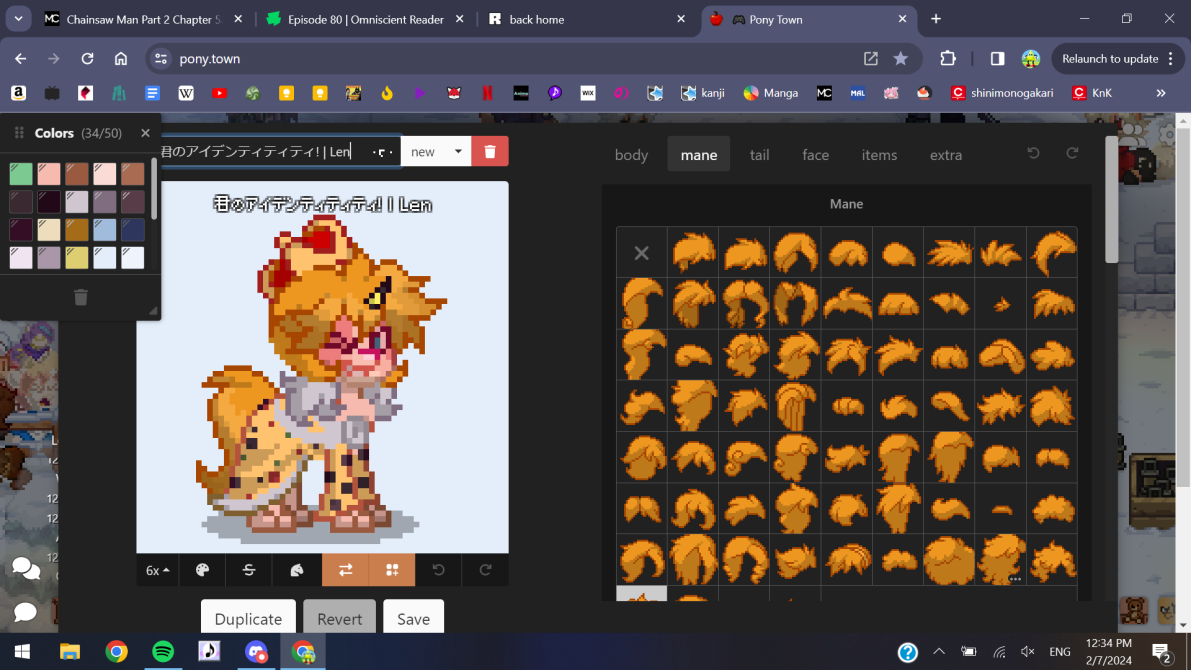
Task: Open the color palette tool
Action: tap(202, 570)
